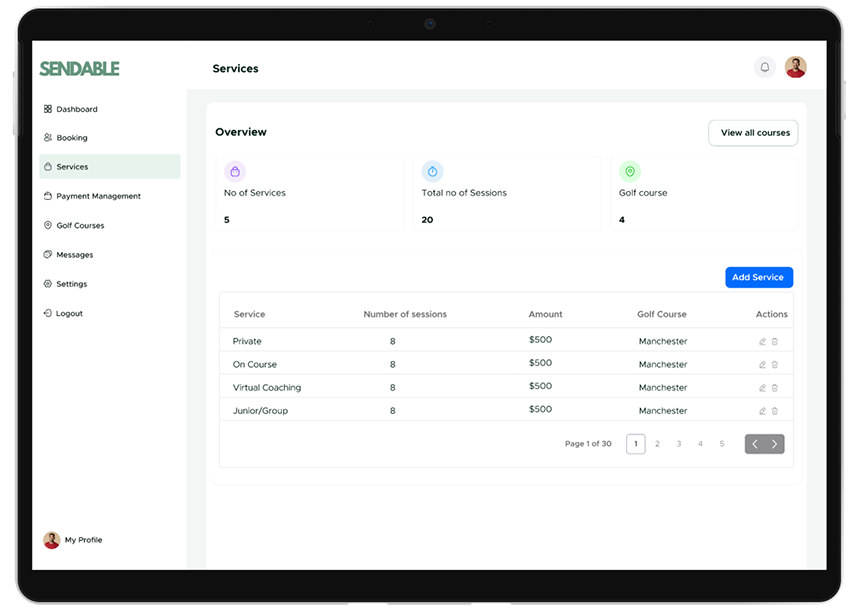Open the user avatar in top bar
Screen dimensions: 851x612
795,67
